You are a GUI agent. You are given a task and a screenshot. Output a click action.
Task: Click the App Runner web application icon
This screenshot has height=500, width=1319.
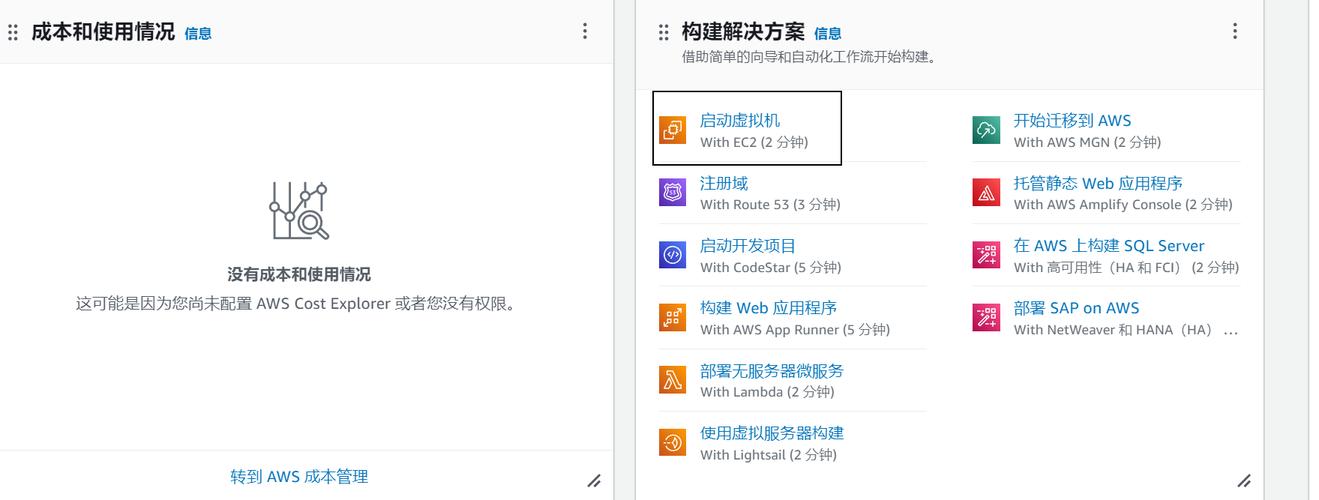pos(673,317)
